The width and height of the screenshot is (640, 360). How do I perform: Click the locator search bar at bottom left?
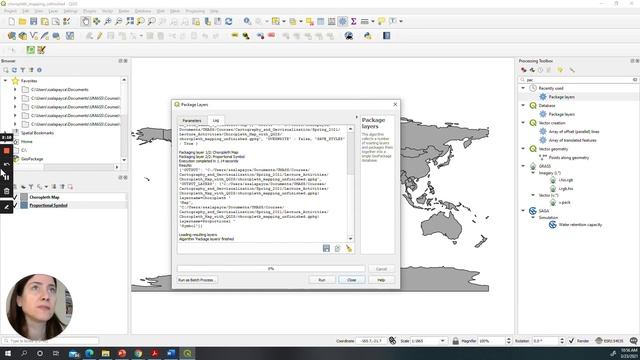click(x=51, y=340)
